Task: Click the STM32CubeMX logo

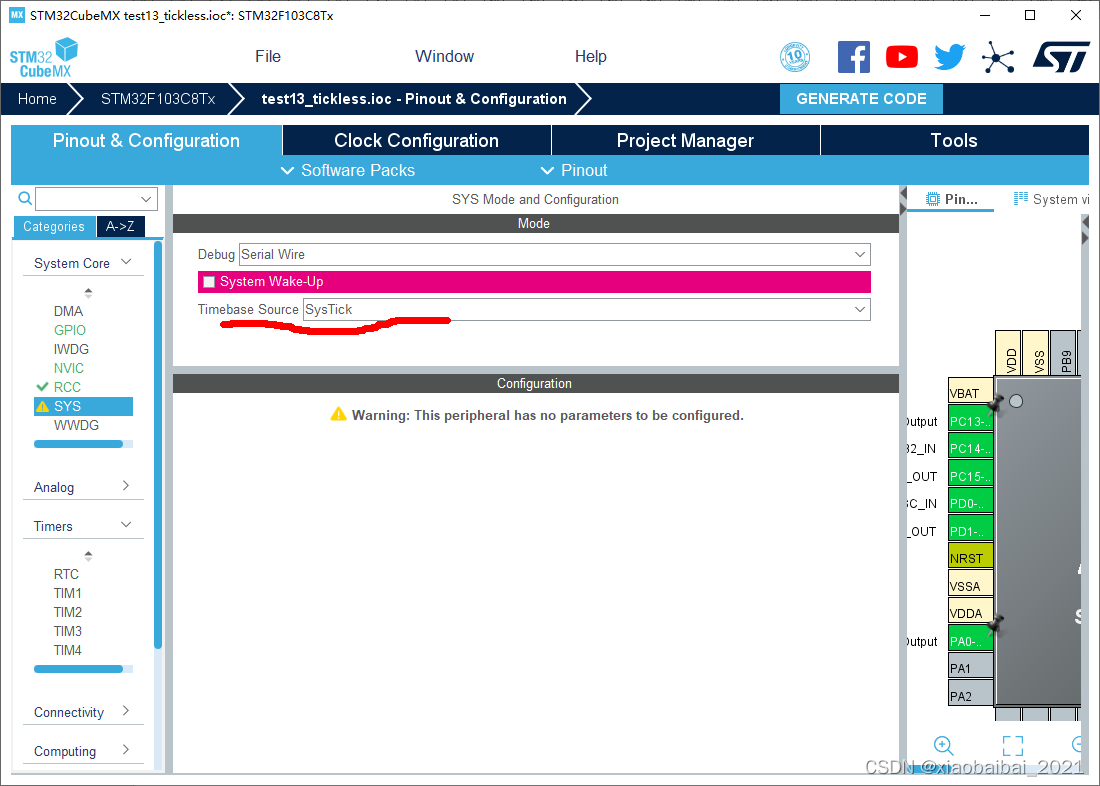Action: (43, 58)
